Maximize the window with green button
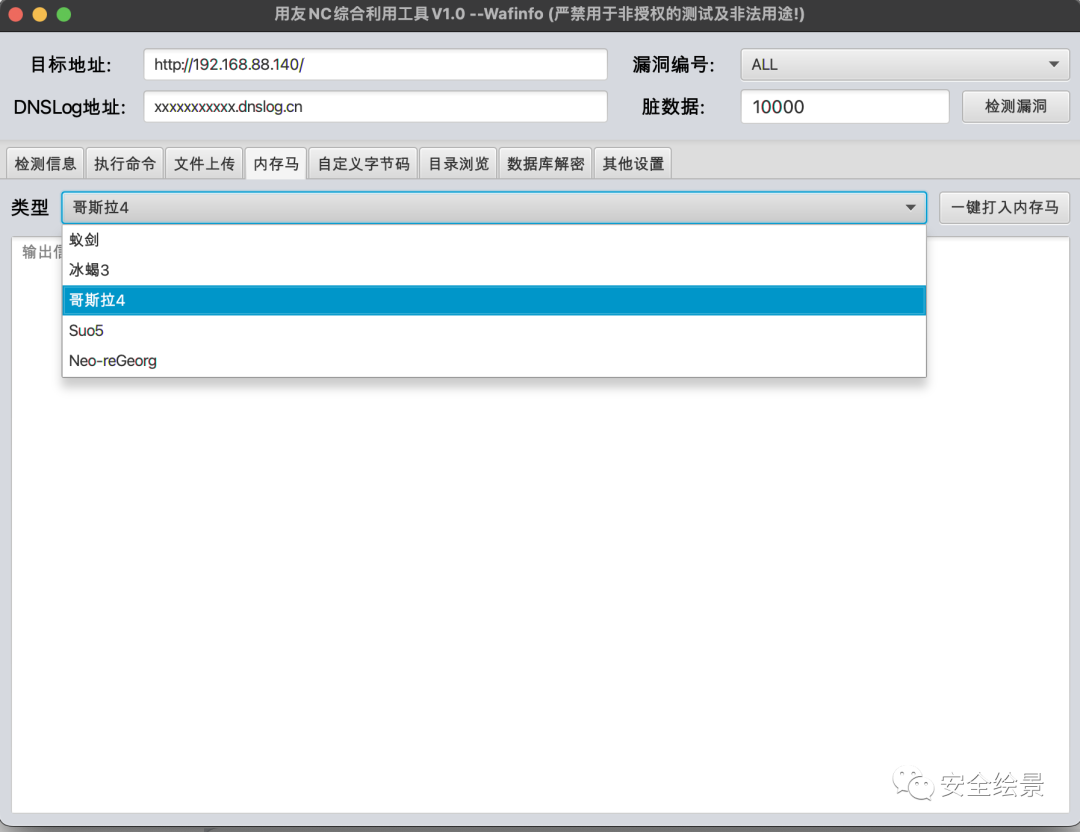Image resolution: width=1080 pixels, height=832 pixels. pos(64,14)
